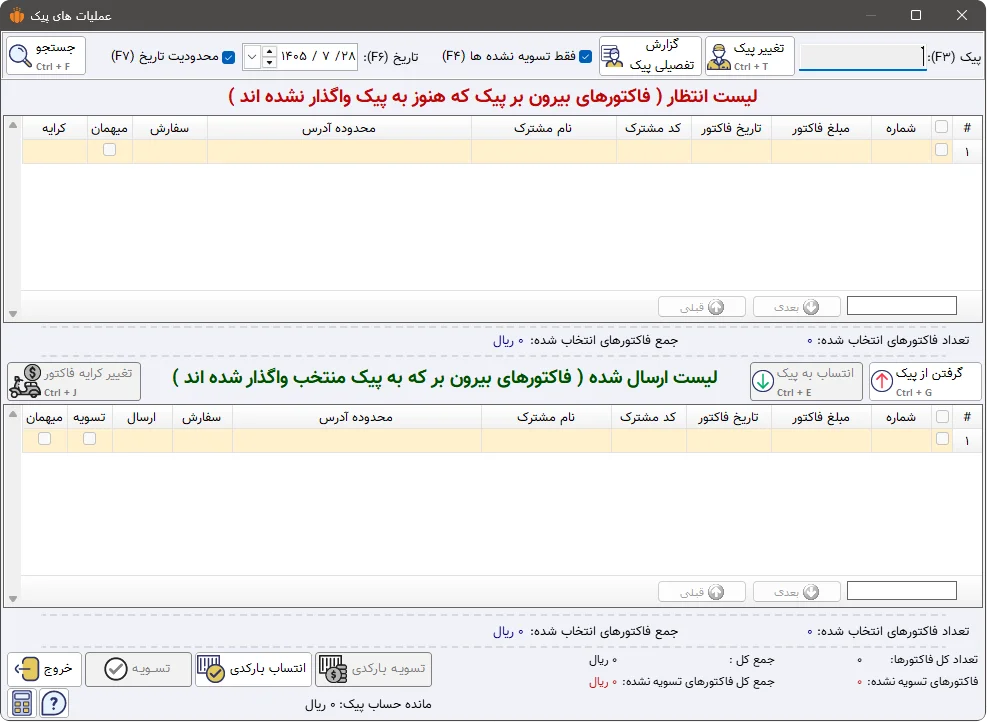Click قبلی button in sent list

[x=702, y=592]
